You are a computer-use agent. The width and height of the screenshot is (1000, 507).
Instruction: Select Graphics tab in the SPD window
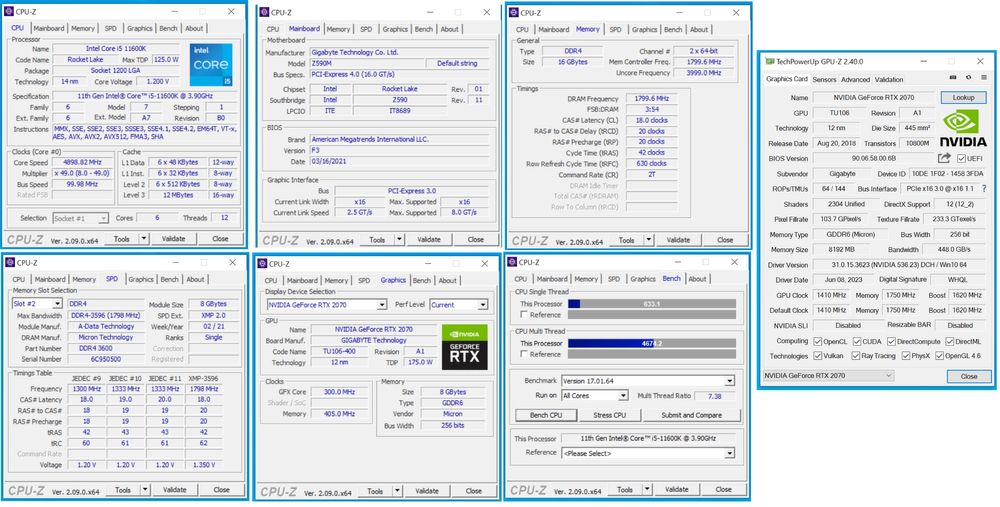click(x=141, y=279)
